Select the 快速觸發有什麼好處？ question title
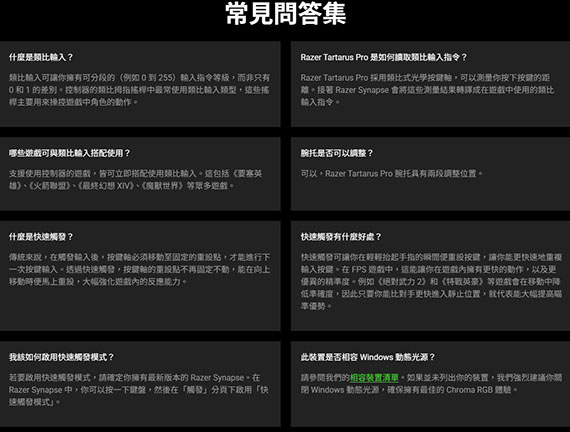This screenshot has height=432, width=570. click(x=341, y=237)
